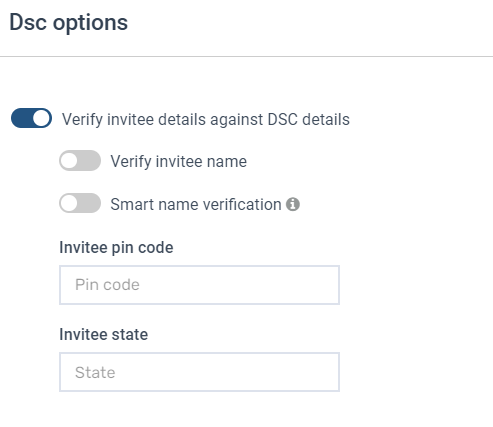Click the Verify invitee name label text

[x=179, y=161]
